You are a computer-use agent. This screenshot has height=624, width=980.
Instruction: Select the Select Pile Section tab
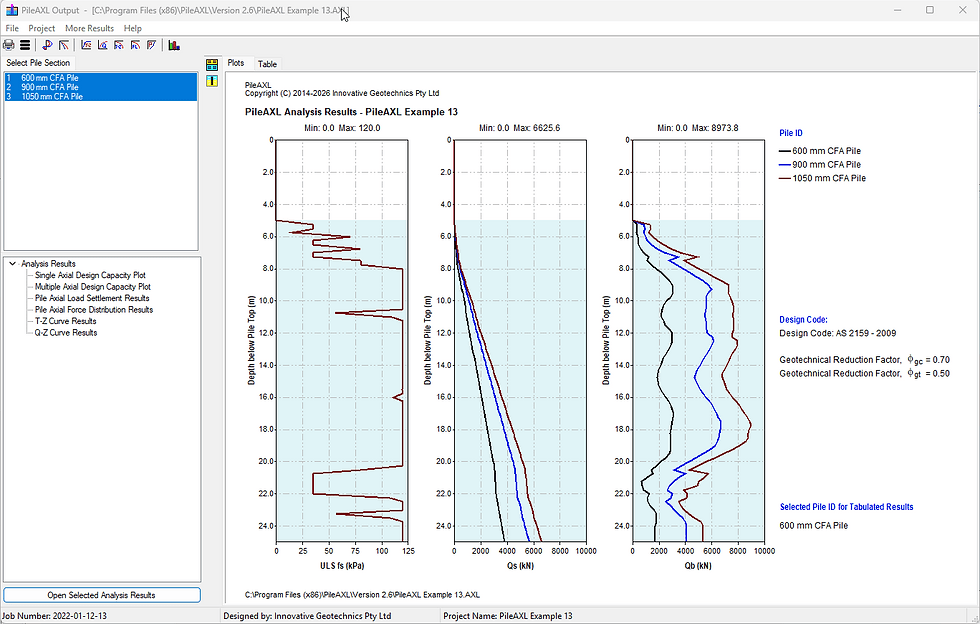click(x=38, y=63)
